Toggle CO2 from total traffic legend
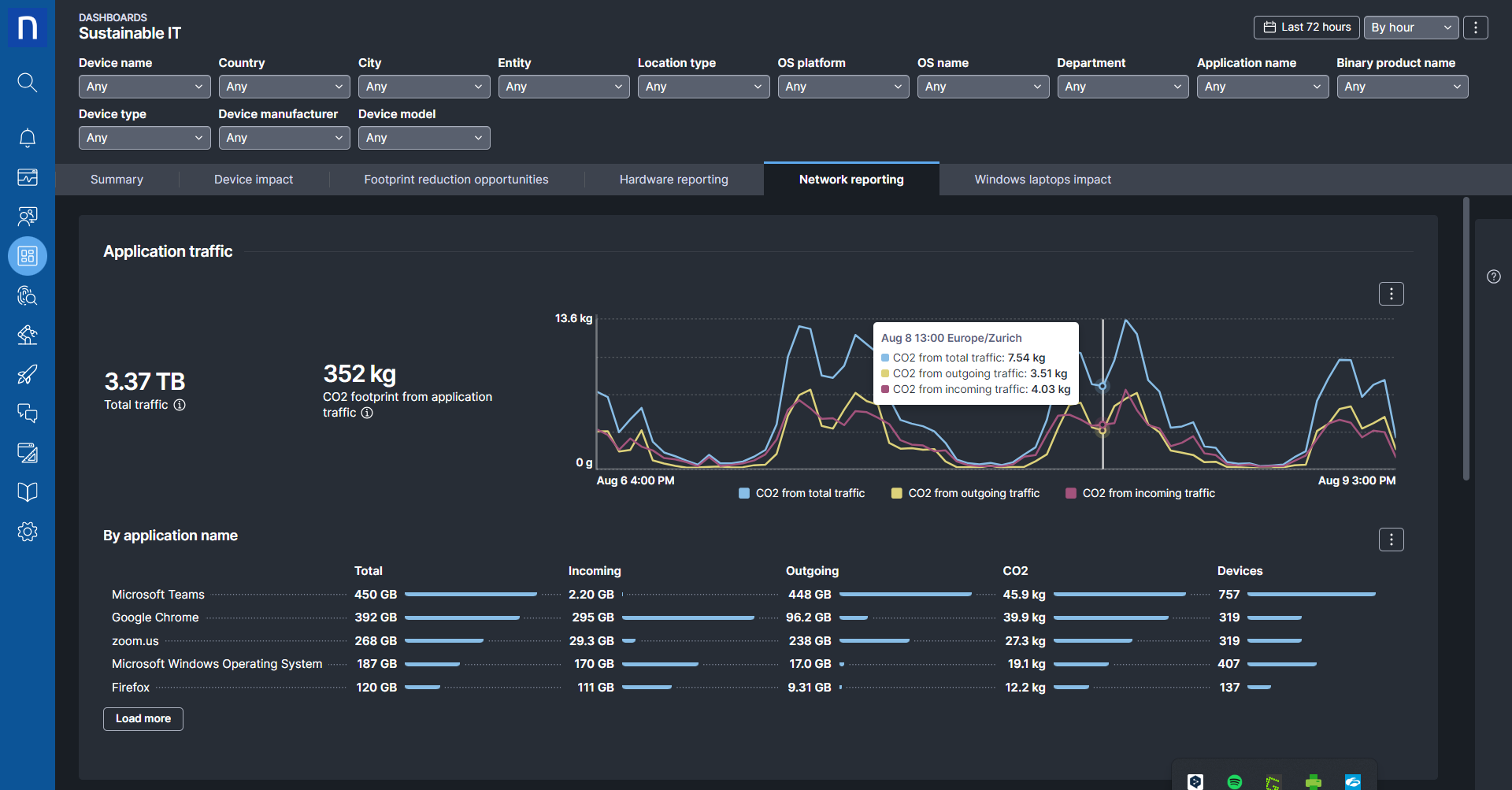This screenshot has height=790, width=1512. coord(802,493)
